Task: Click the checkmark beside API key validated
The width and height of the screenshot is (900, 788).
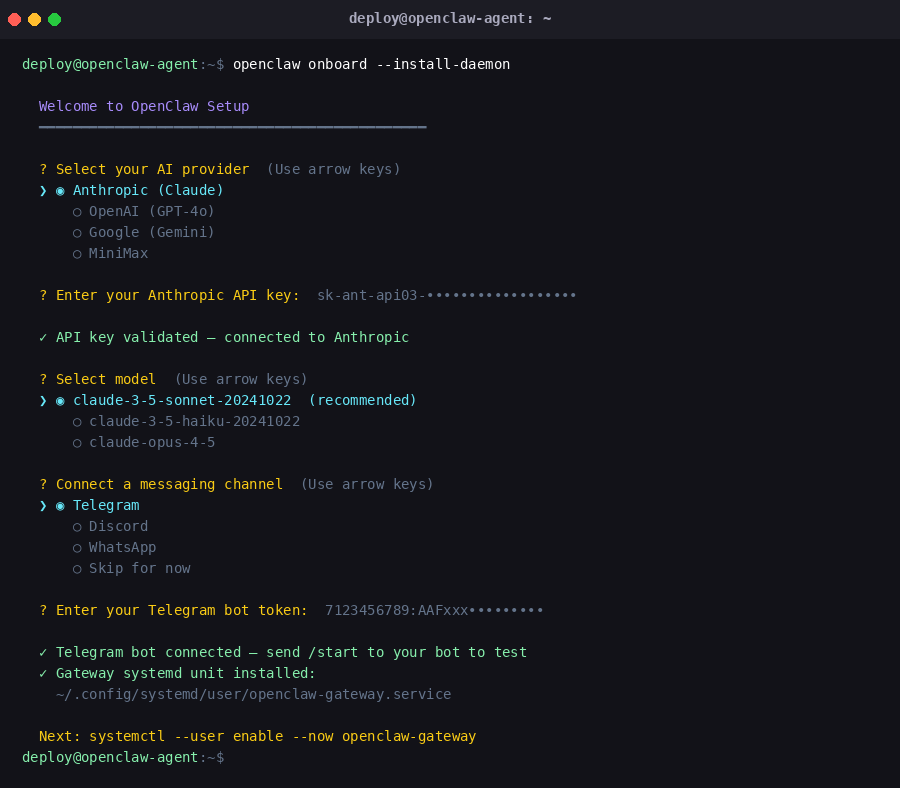Action: point(43,337)
